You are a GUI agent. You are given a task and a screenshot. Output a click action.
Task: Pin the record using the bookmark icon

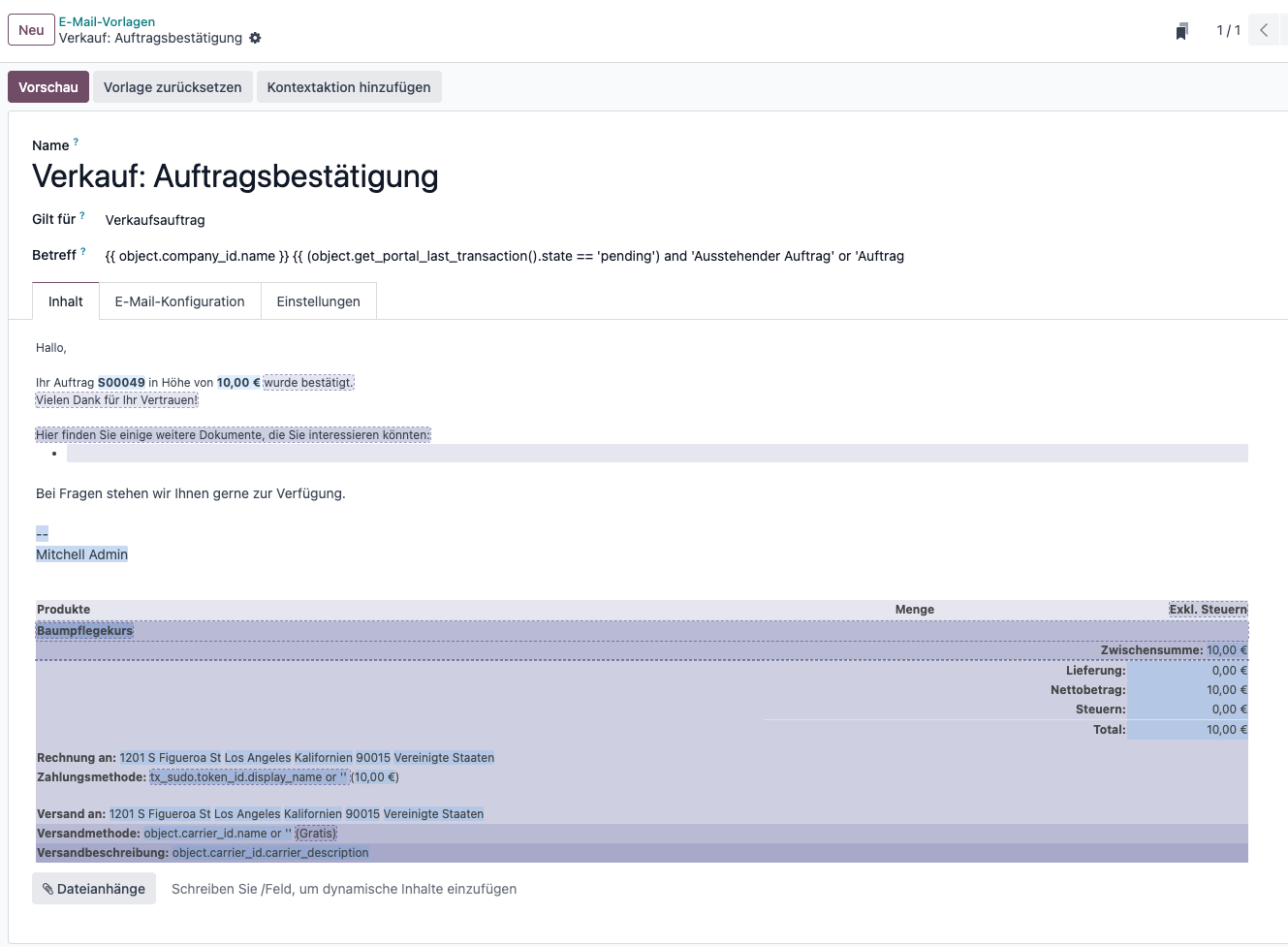[x=1181, y=30]
